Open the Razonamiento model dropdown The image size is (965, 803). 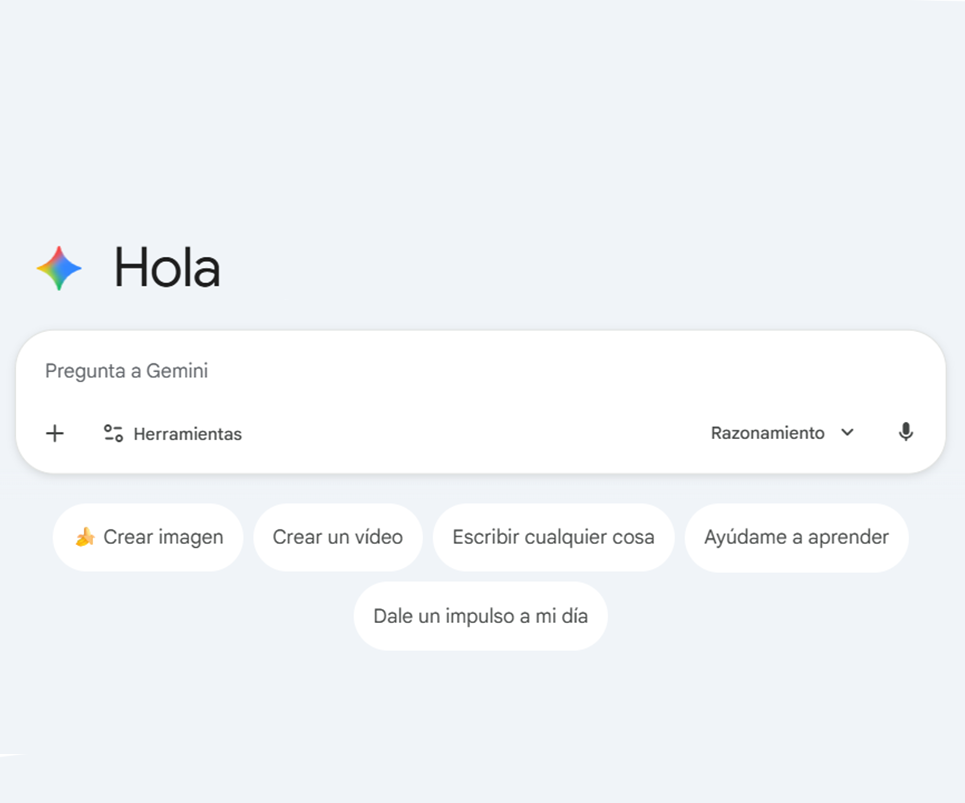[x=783, y=433]
